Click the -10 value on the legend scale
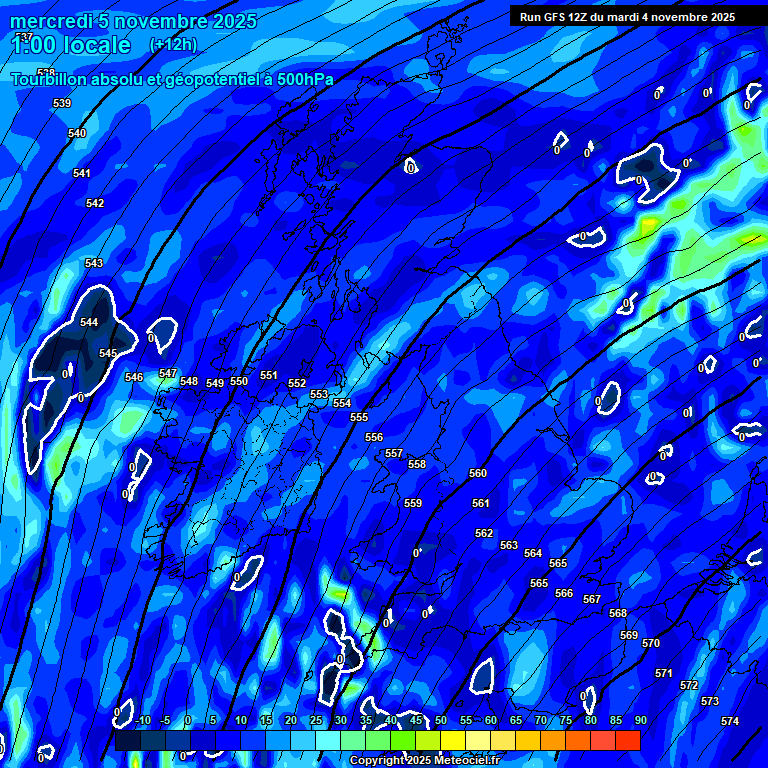 (142, 720)
